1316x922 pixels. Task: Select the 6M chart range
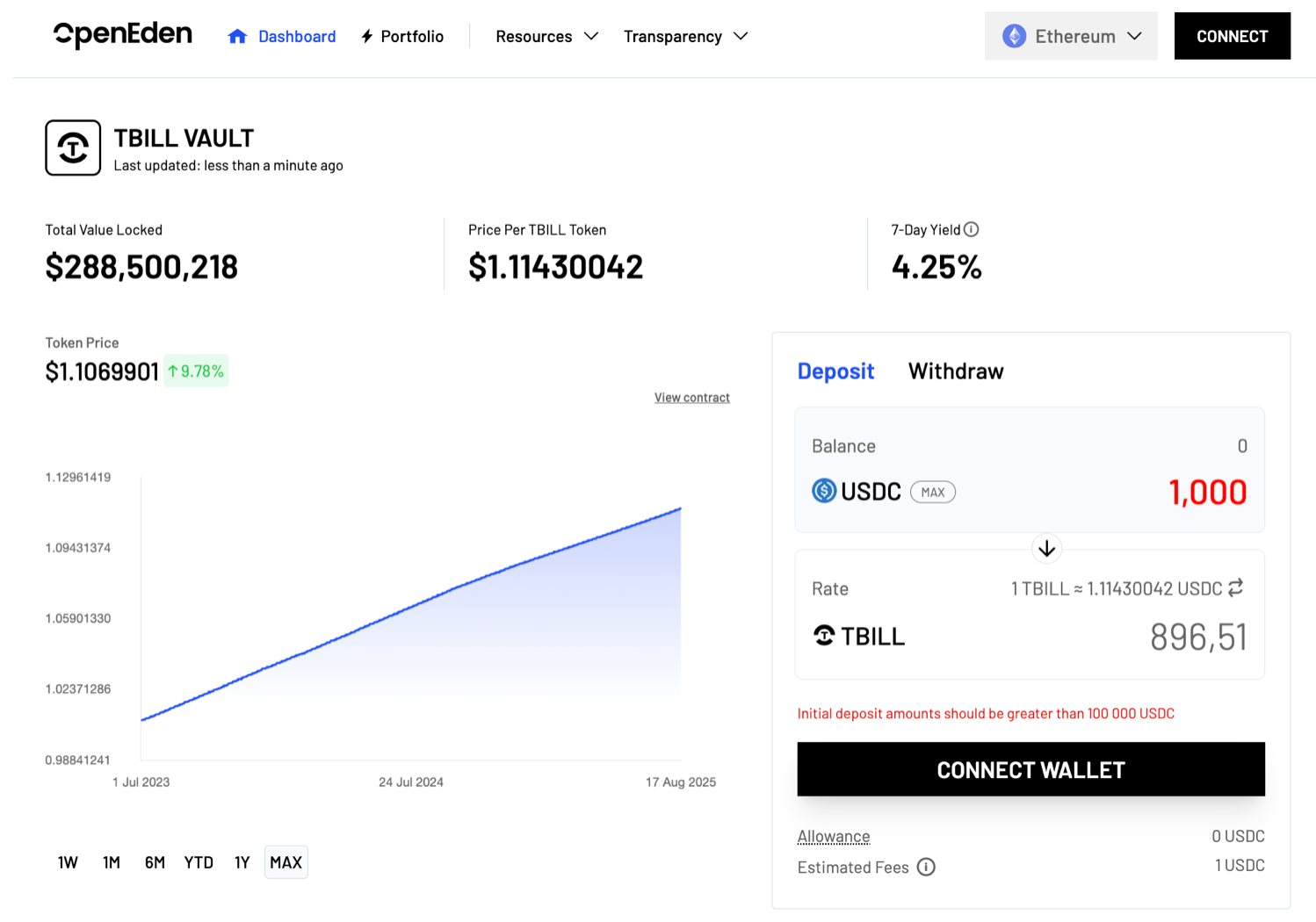point(155,862)
